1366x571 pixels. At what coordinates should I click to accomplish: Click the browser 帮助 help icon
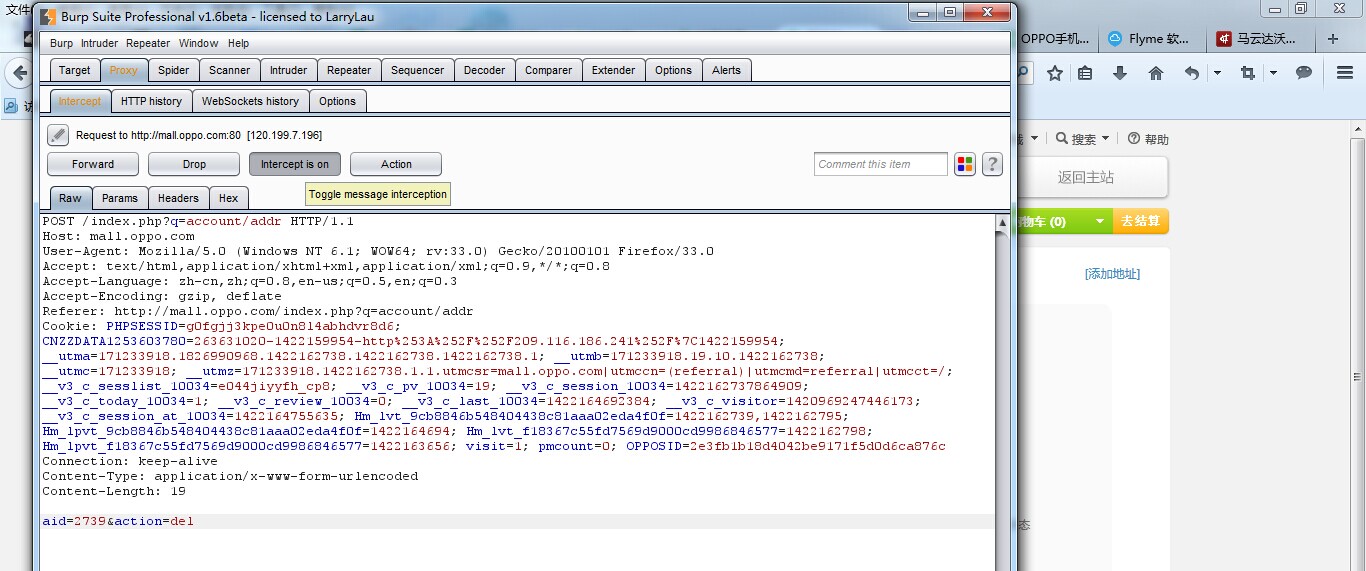[1134, 139]
